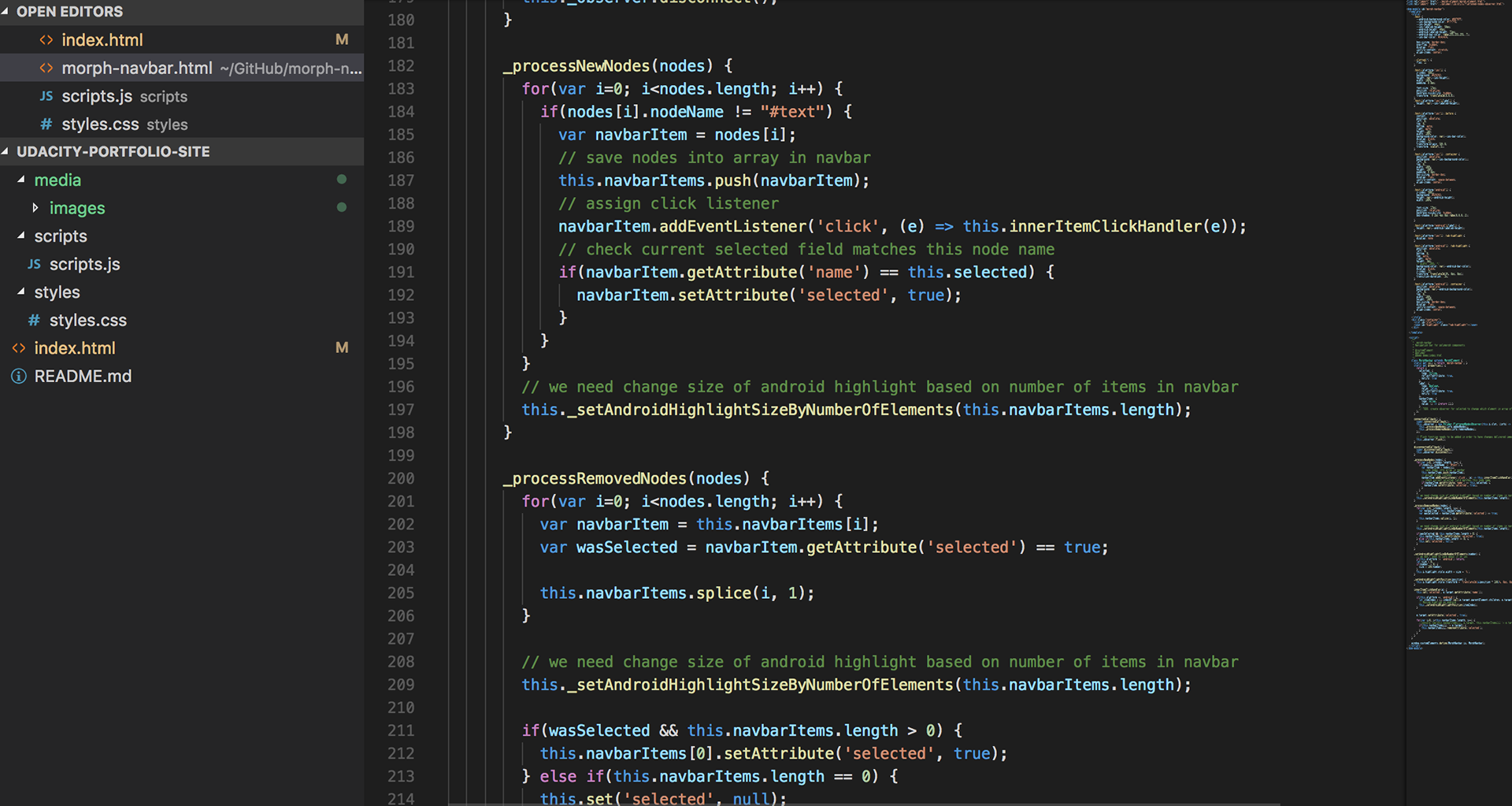Click the info icon next to README.md

coord(19,377)
